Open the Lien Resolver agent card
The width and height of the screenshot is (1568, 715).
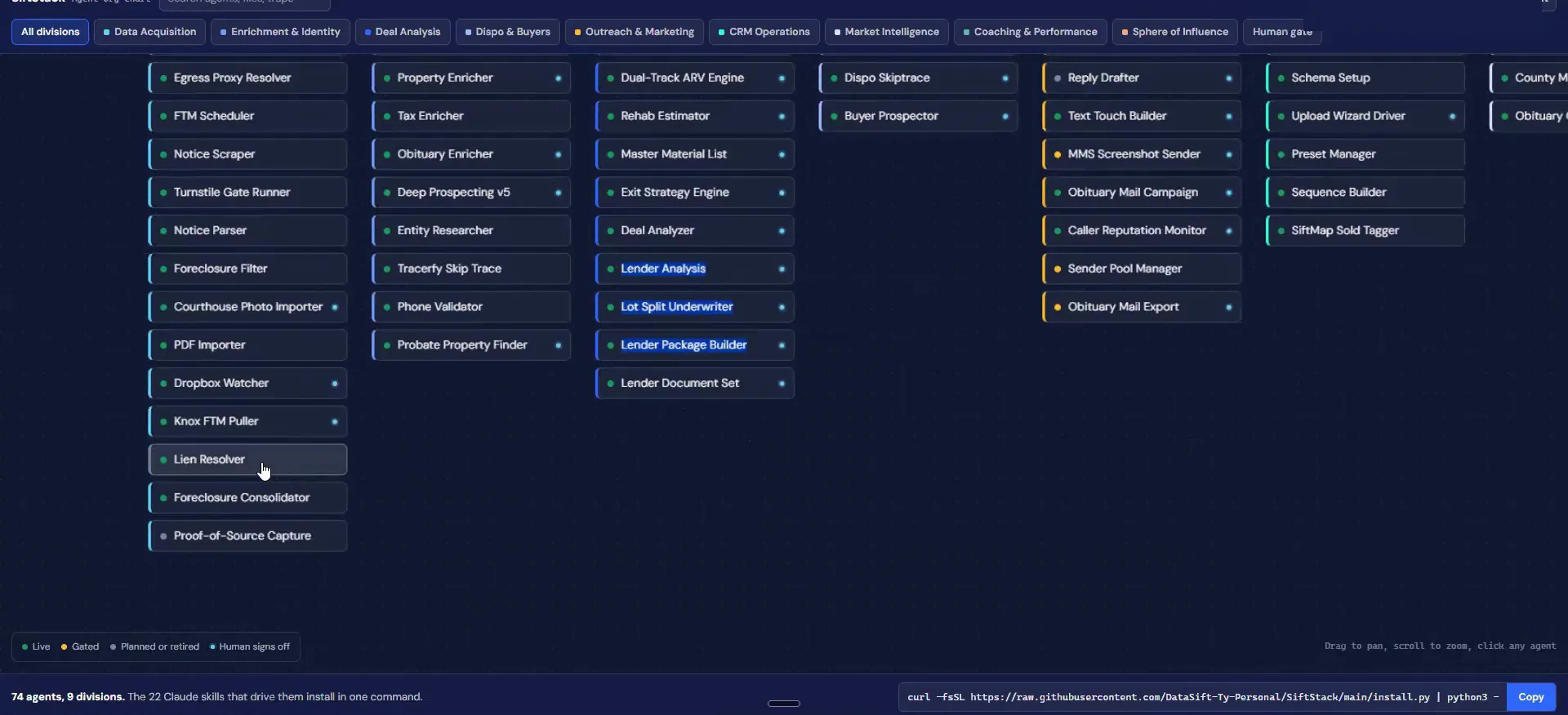tap(247, 460)
